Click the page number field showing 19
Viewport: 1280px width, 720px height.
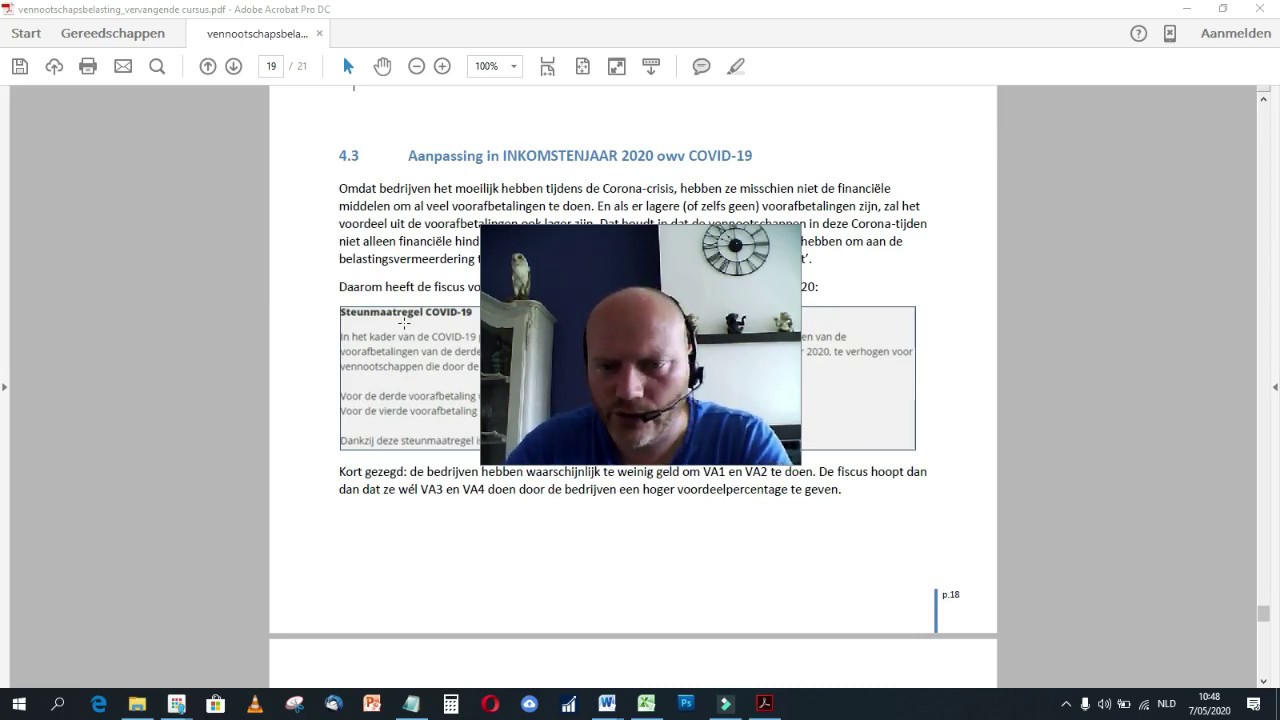(x=271, y=66)
